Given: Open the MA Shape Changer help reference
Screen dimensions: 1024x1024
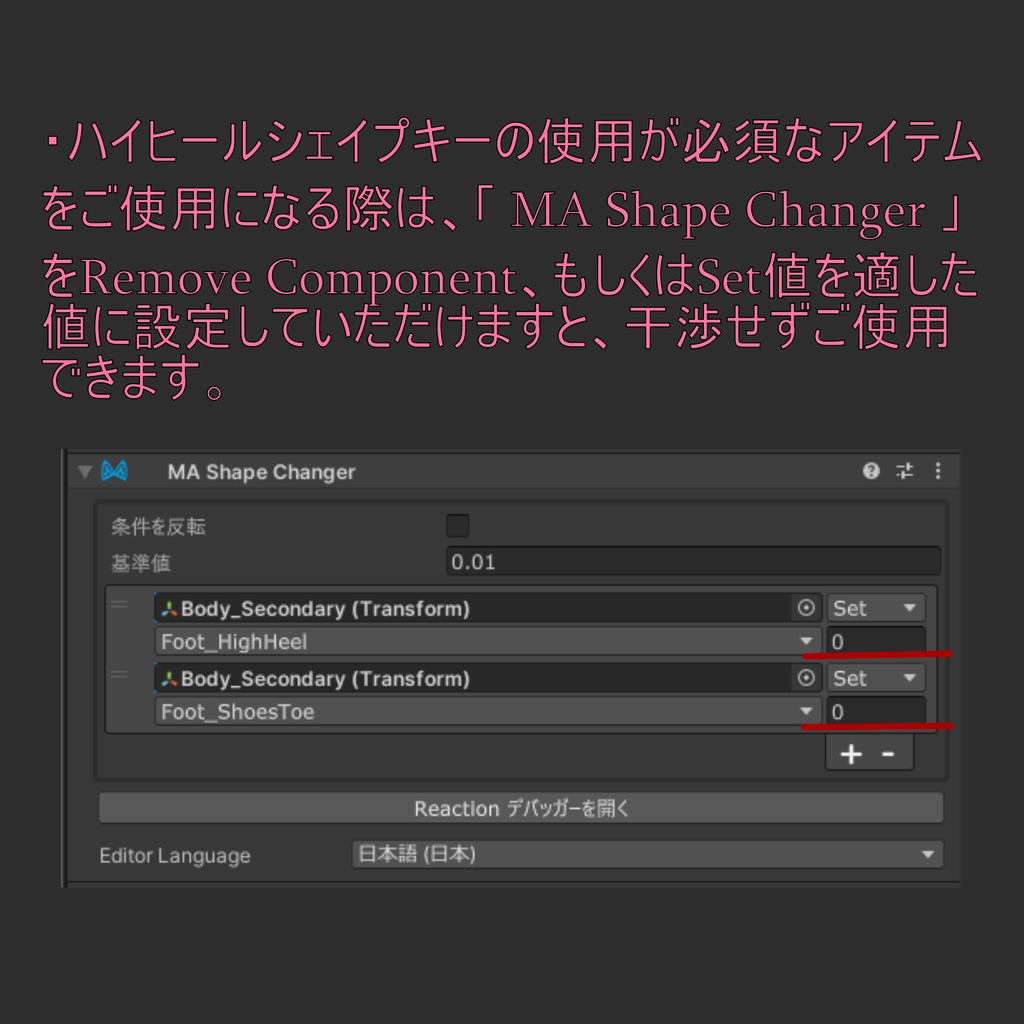Looking at the screenshot, I should pyautogui.click(x=871, y=471).
